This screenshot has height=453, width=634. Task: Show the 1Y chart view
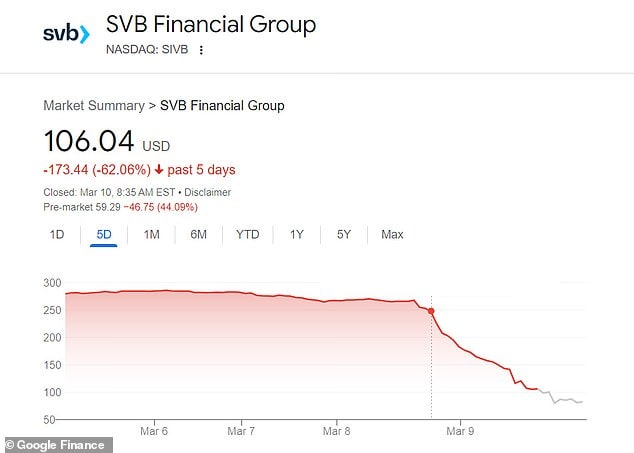tap(297, 234)
